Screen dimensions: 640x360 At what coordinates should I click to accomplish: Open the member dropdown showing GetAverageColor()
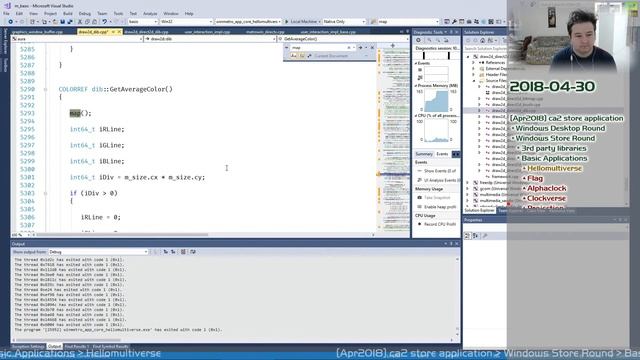343,39
